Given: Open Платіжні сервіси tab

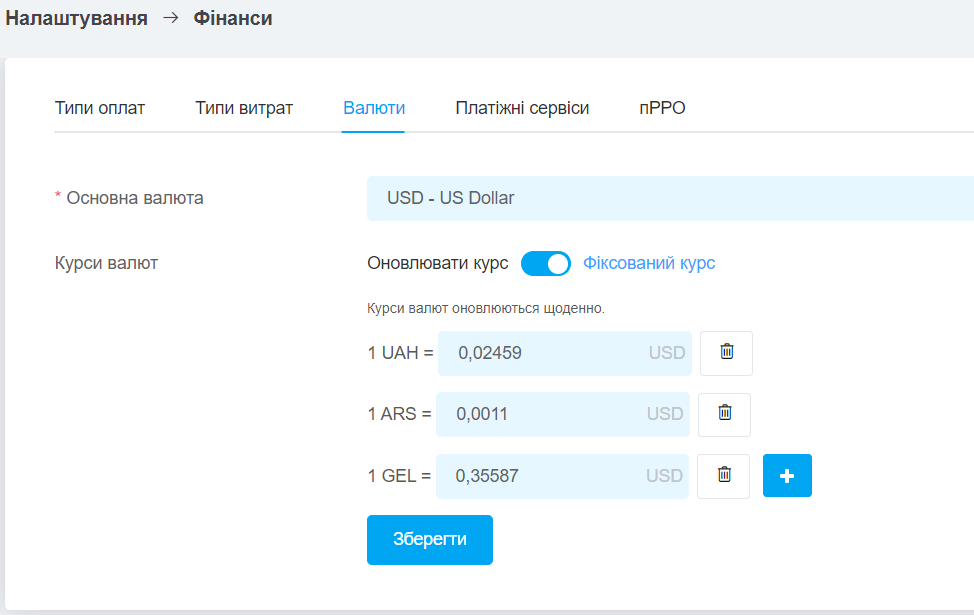Looking at the screenshot, I should point(522,108).
